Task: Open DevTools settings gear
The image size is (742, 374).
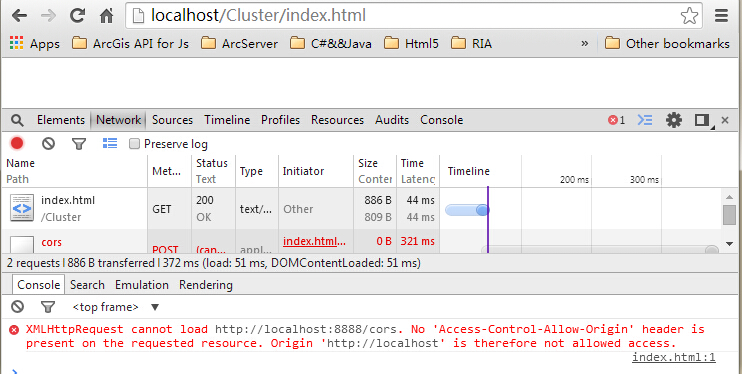Action: pyautogui.click(x=674, y=120)
